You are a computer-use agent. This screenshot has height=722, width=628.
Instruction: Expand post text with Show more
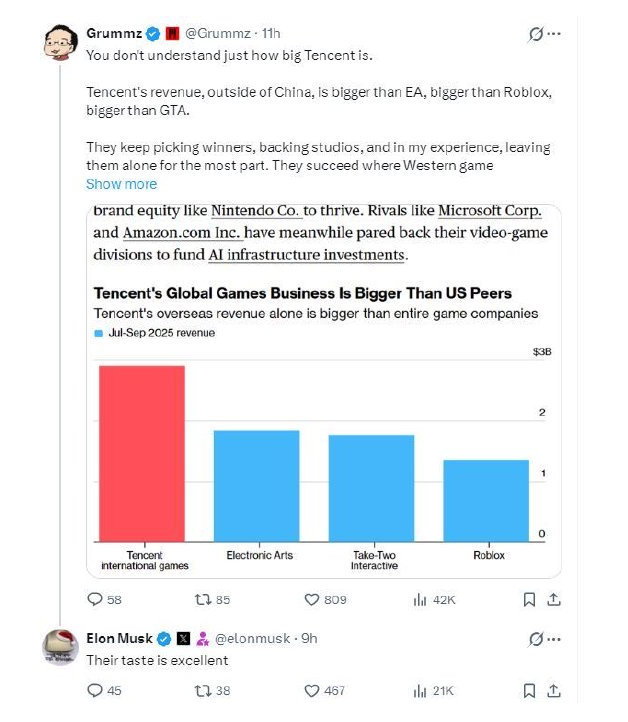click(x=121, y=184)
